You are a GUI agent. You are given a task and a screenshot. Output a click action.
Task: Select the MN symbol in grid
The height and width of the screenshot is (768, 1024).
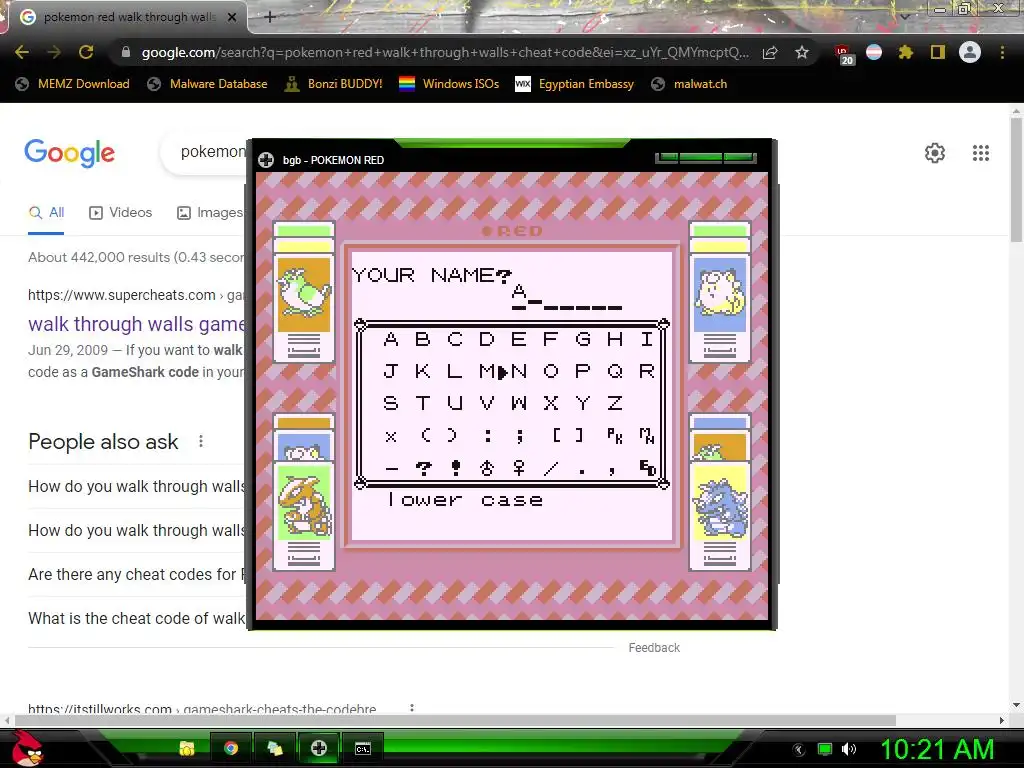647,436
